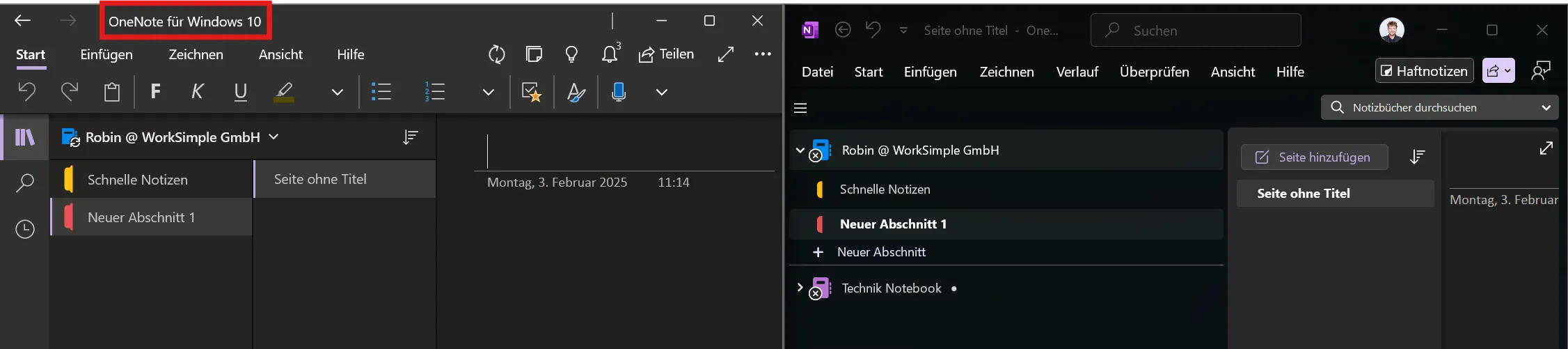
Task: Click the undo arrow in OneNote für Windows 10
Action: pos(26,91)
